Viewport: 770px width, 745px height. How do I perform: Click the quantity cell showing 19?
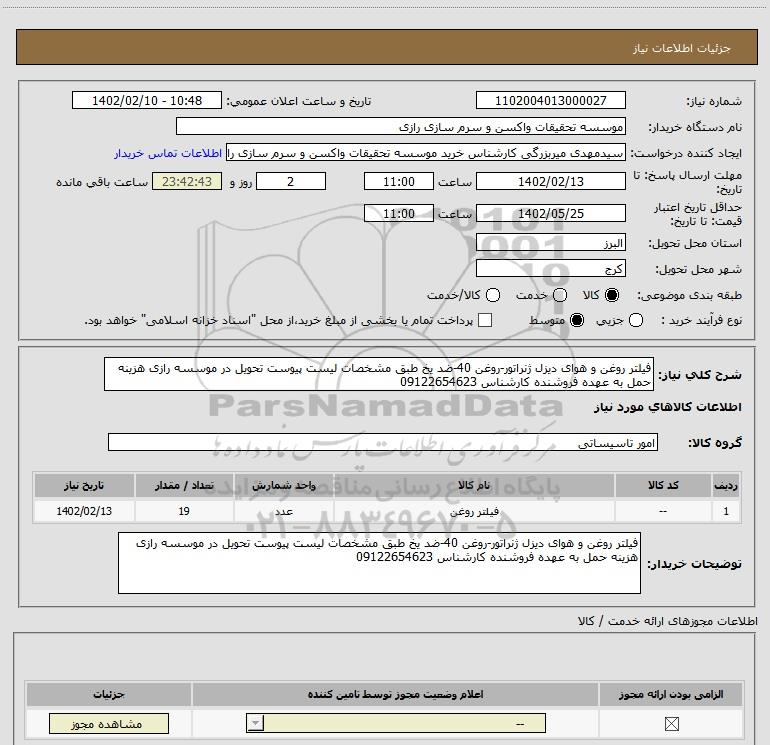pos(184,511)
